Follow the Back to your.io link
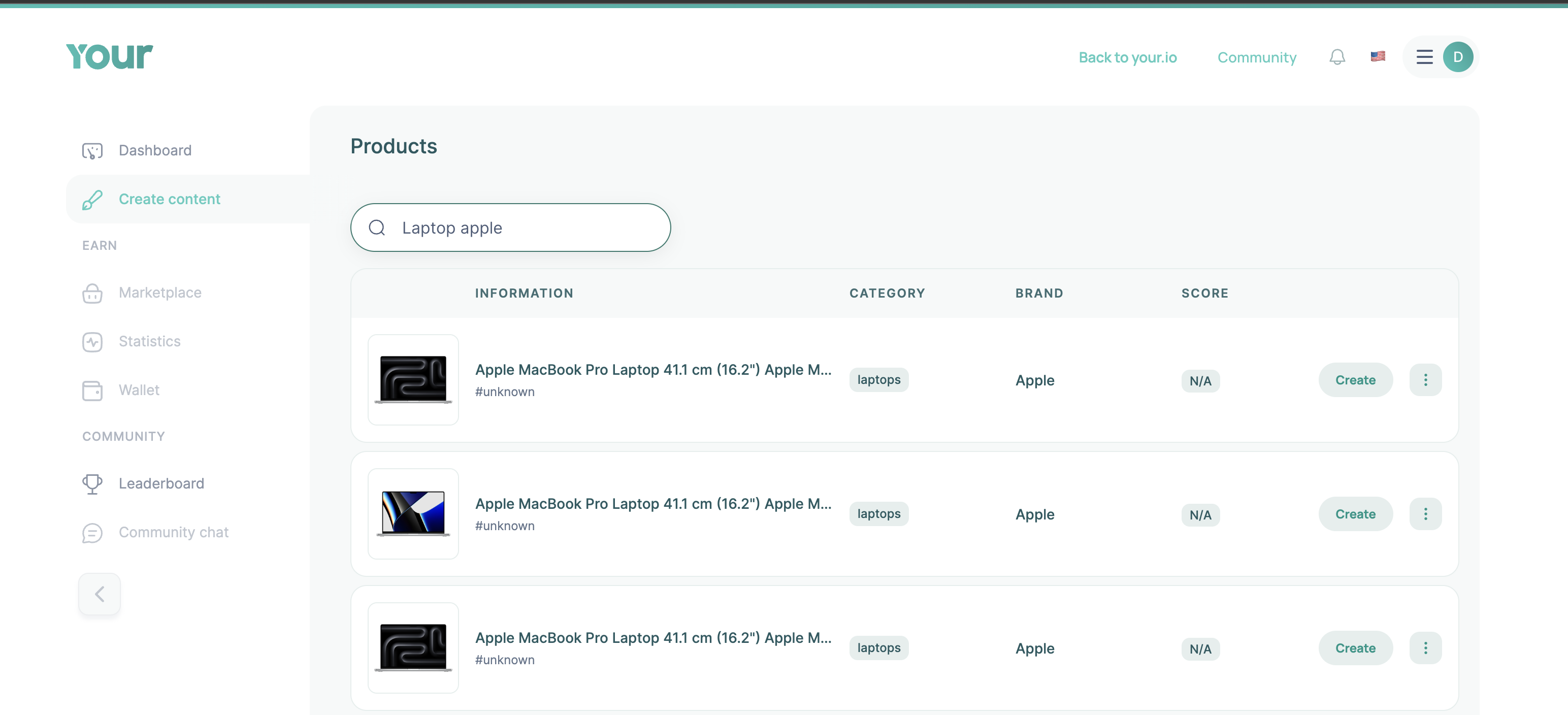Image resolution: width=1568 pixels, height=715 pixels. click(x=1127, y=57)
